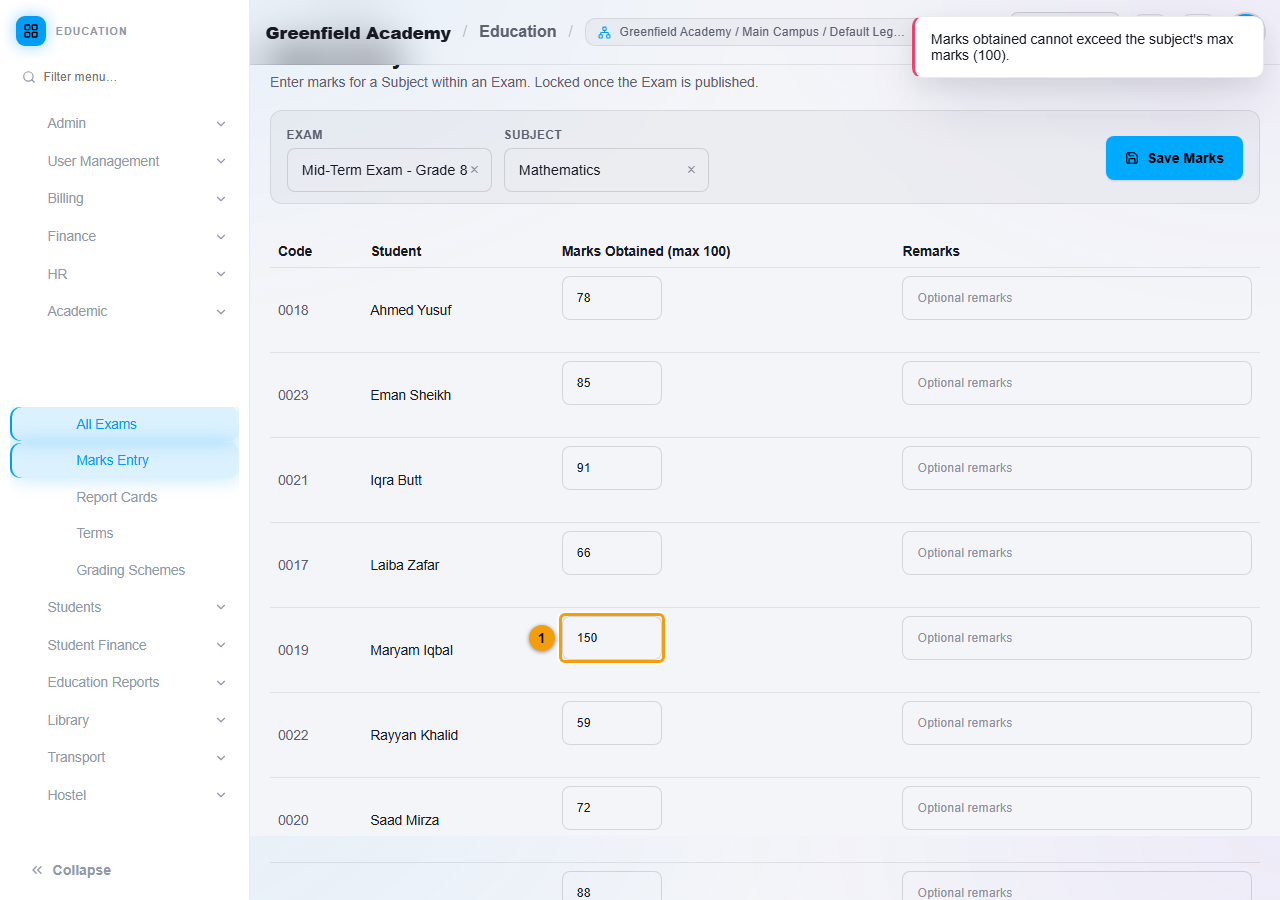Image resolution: width=1280 pixels, height=900 pixels.
Task: Click the Education breadcrumb link
Action: (x=517, y=32)
